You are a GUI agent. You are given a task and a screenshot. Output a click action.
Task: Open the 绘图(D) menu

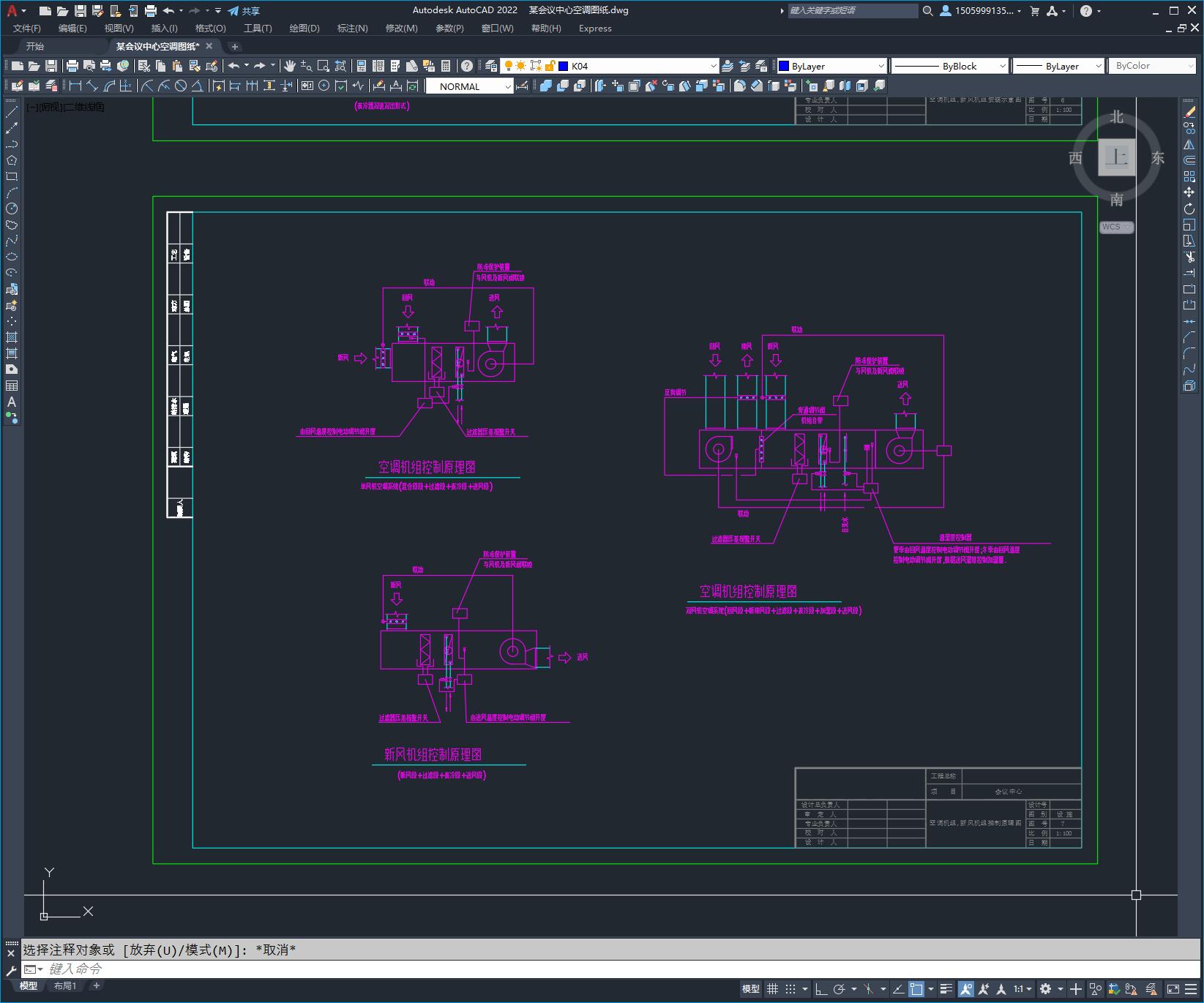pos(304,29)
